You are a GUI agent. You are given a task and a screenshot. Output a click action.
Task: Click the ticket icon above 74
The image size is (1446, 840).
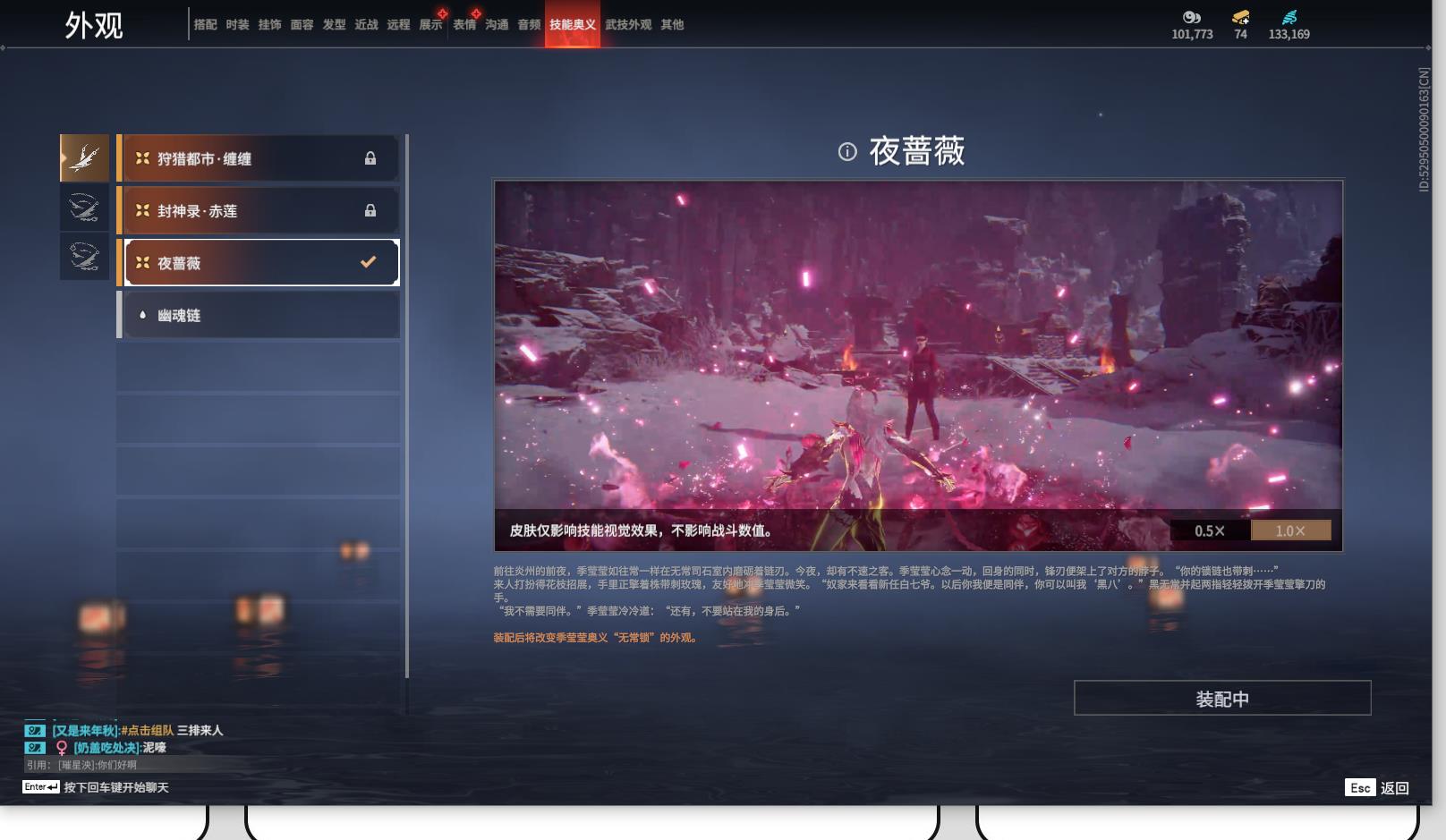coord(1240,17)
